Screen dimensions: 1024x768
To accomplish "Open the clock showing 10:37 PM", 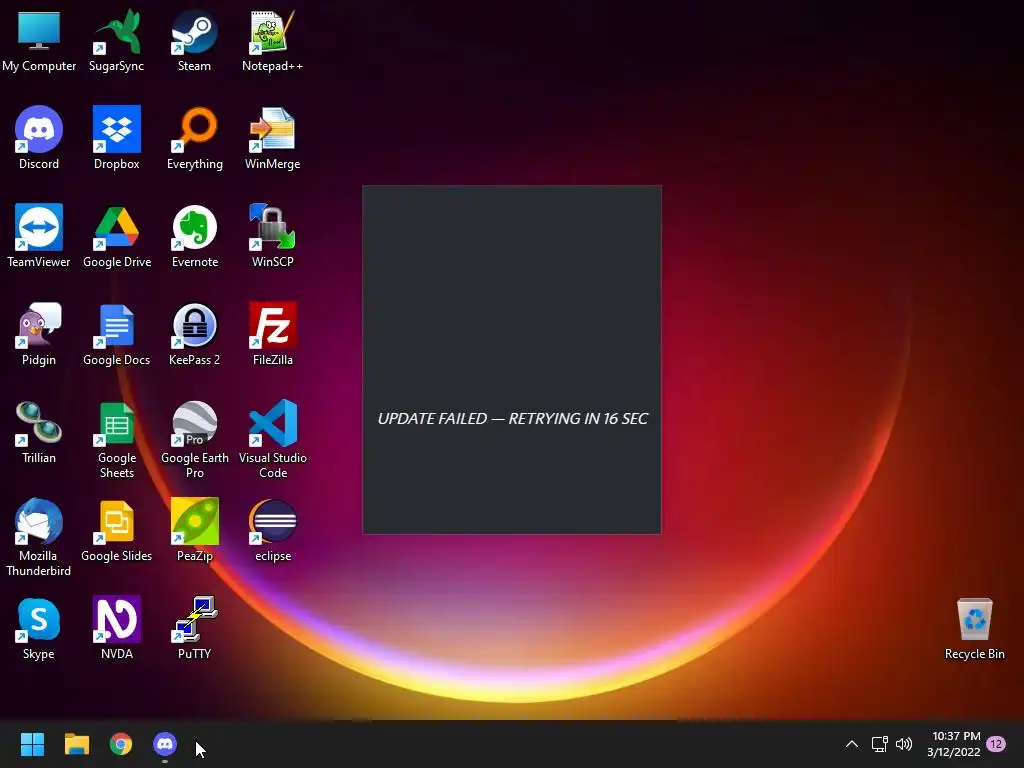I will click(953, 744).
